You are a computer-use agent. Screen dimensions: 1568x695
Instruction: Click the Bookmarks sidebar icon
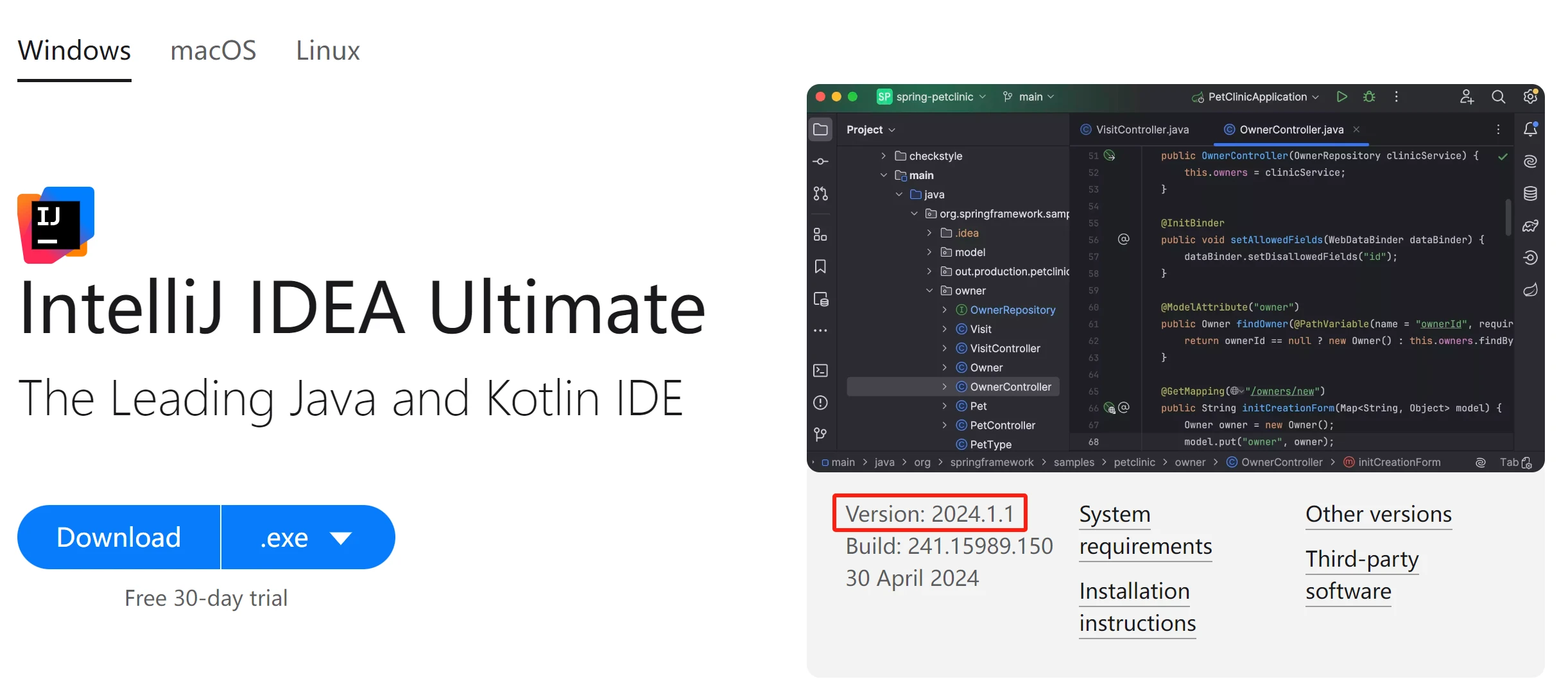[x=820, y=267]
